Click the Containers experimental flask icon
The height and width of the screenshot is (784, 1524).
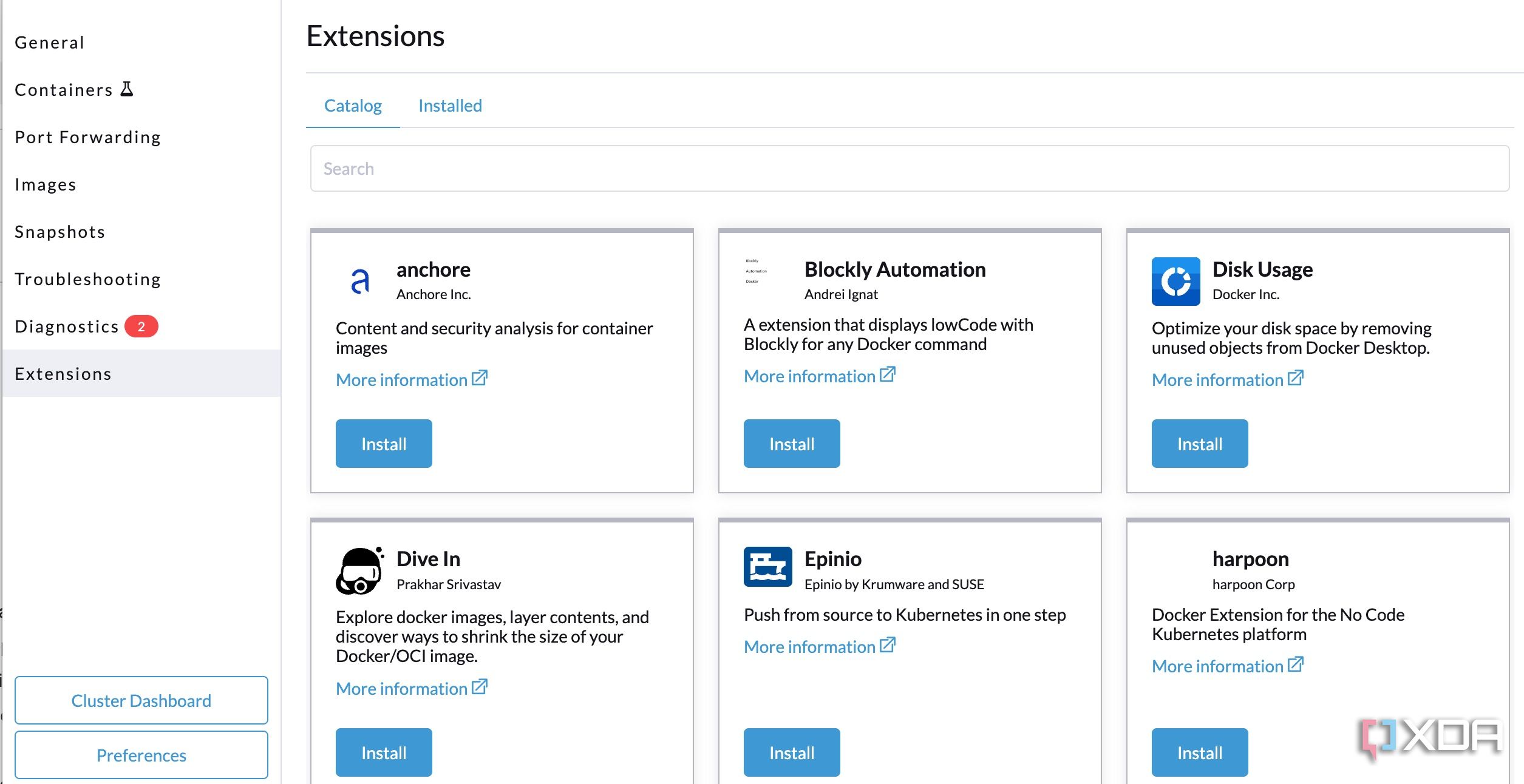pos(127,89)
